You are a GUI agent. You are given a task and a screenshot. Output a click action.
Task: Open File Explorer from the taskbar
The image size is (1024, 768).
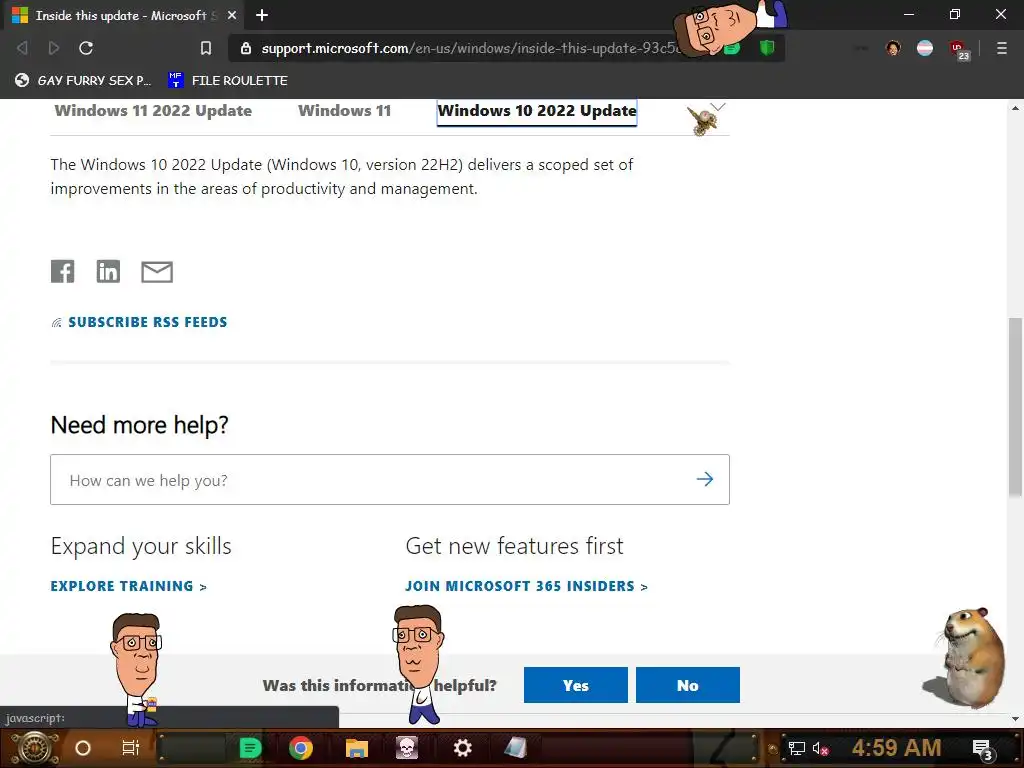pyautogui.click(x=357, y=748)
